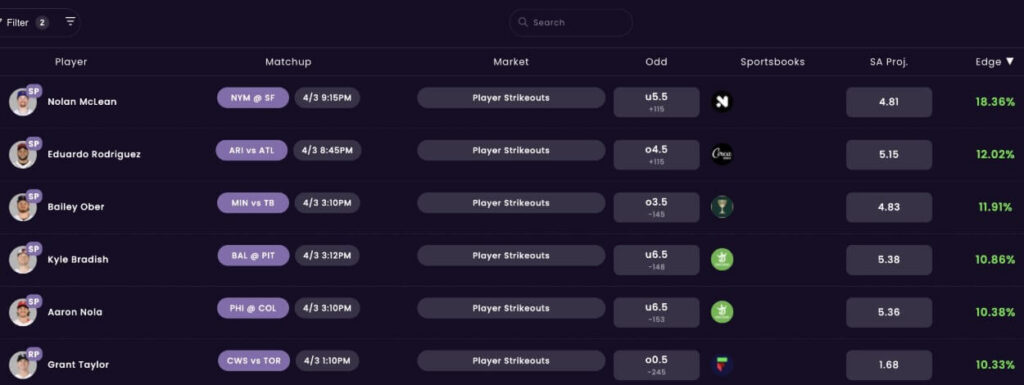Click the sportsbook icon in Grant Taylor's row

[x=722, y=365]
